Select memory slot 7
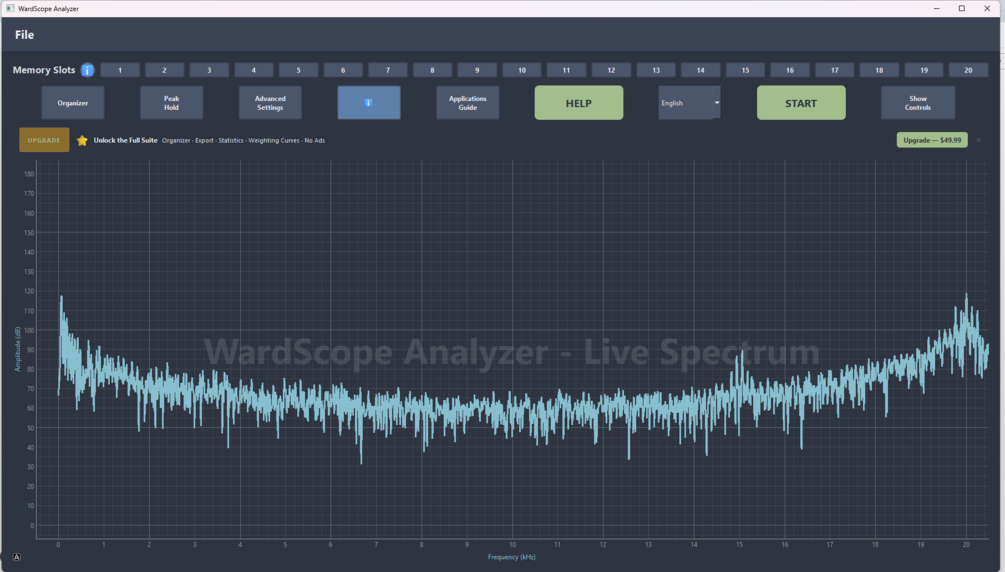The height and width of the screenshot is (572, 1005). 388,70
